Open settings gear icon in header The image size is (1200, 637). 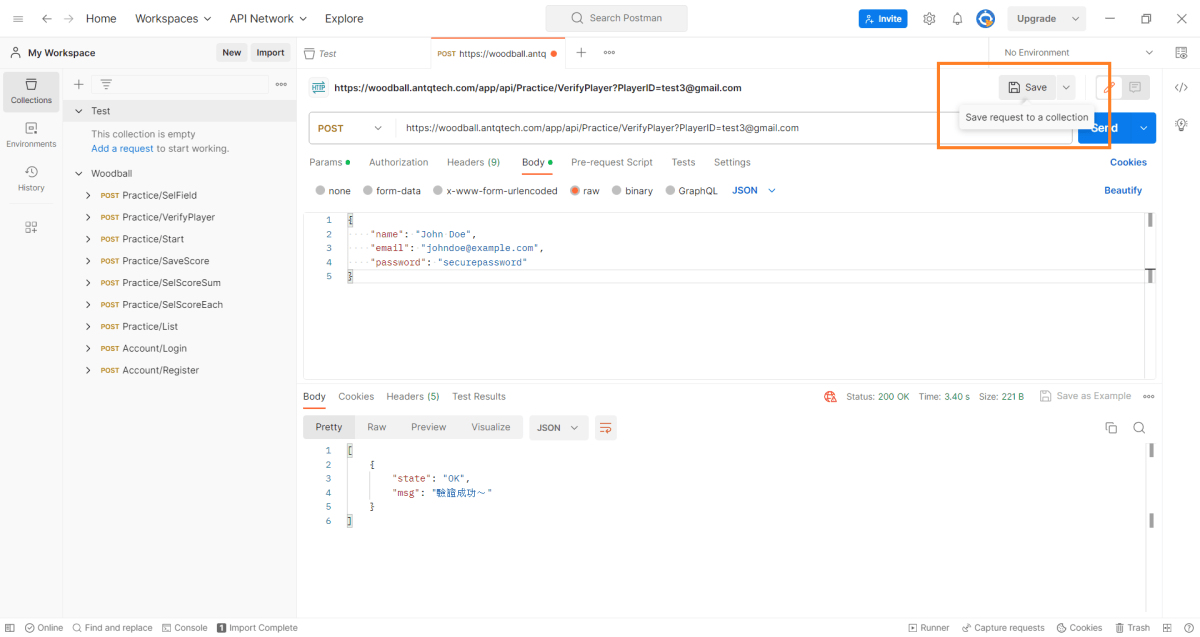pyautogui.click(x=929, y=18)
